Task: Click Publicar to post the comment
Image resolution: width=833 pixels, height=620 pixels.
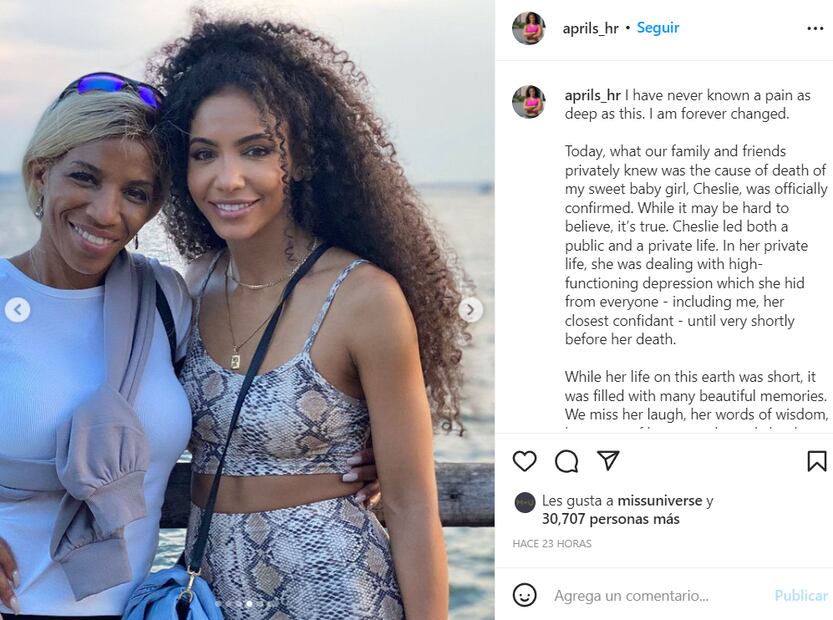Action: [801, 596]
